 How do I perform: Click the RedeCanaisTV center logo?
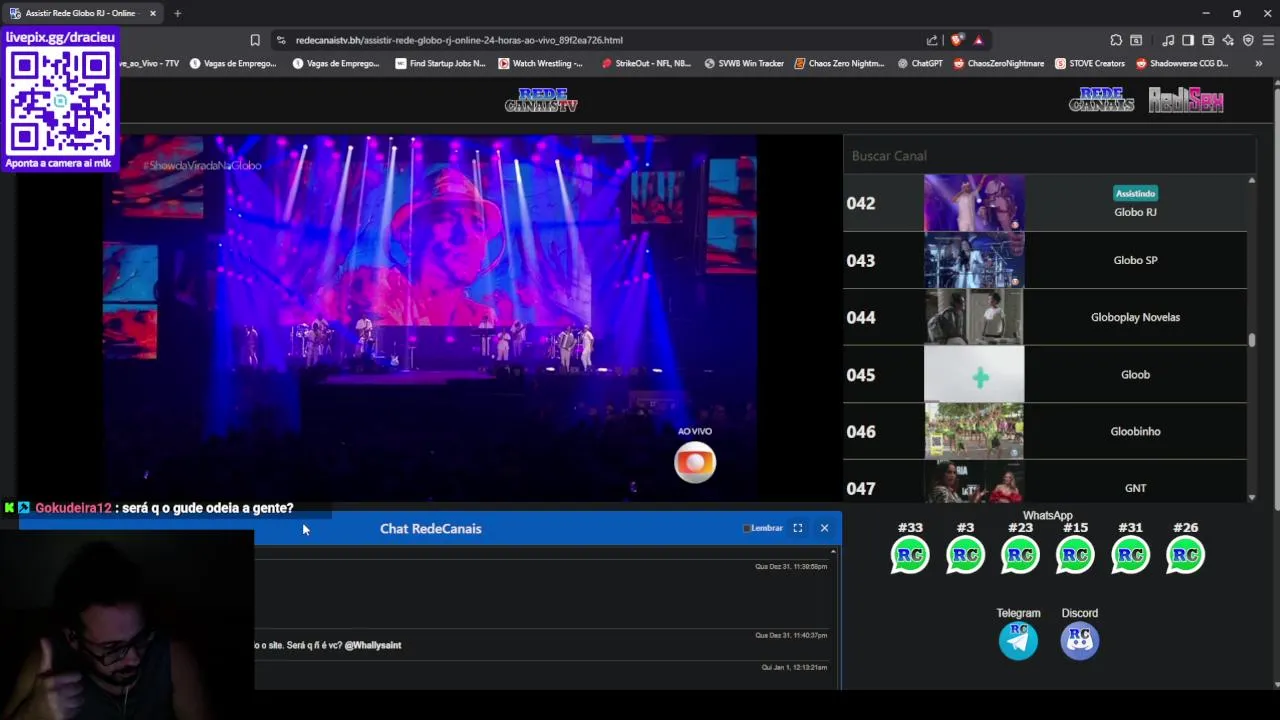[541, 100]
